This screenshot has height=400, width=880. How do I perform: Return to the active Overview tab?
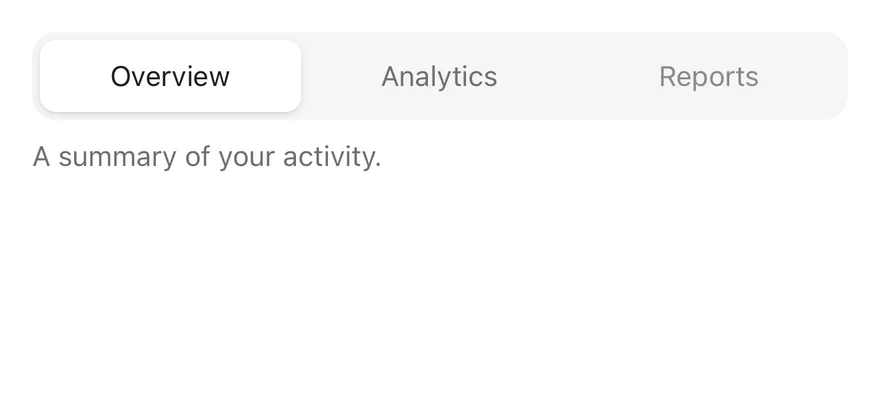point(171,76)
